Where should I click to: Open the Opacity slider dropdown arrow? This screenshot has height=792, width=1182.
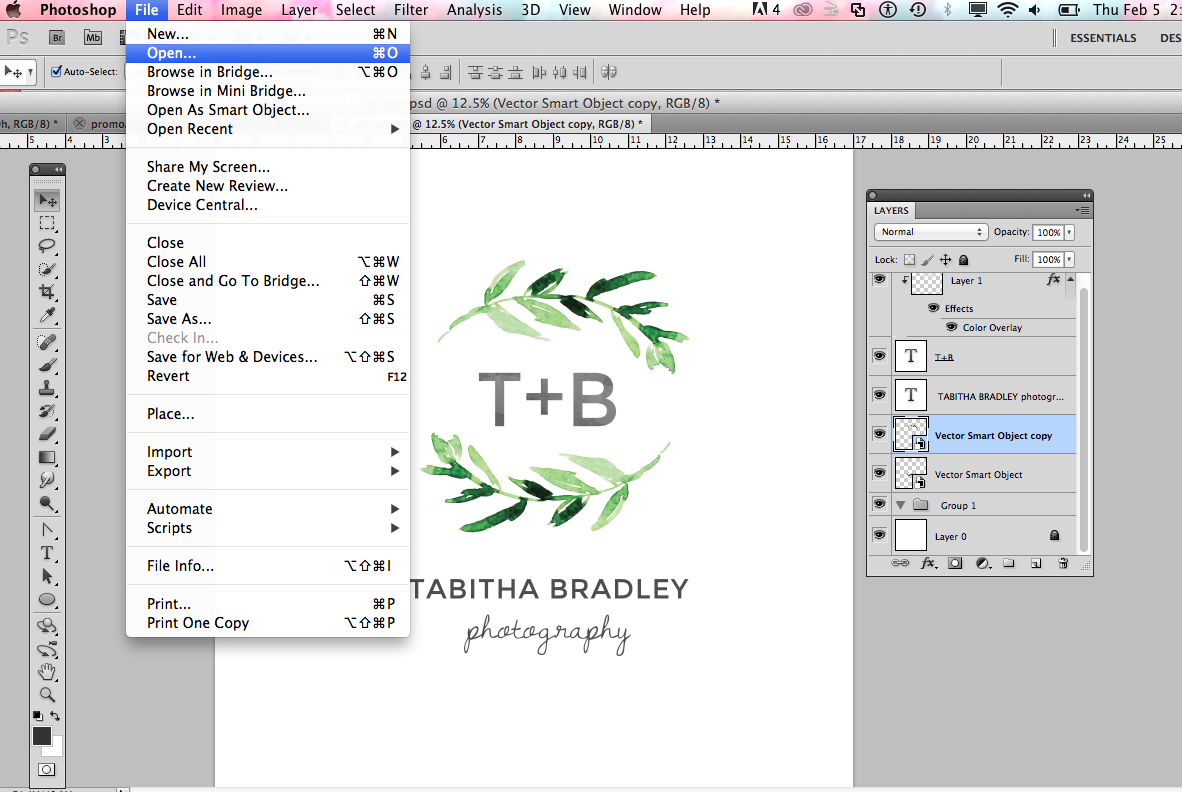tap(1069, 232)
